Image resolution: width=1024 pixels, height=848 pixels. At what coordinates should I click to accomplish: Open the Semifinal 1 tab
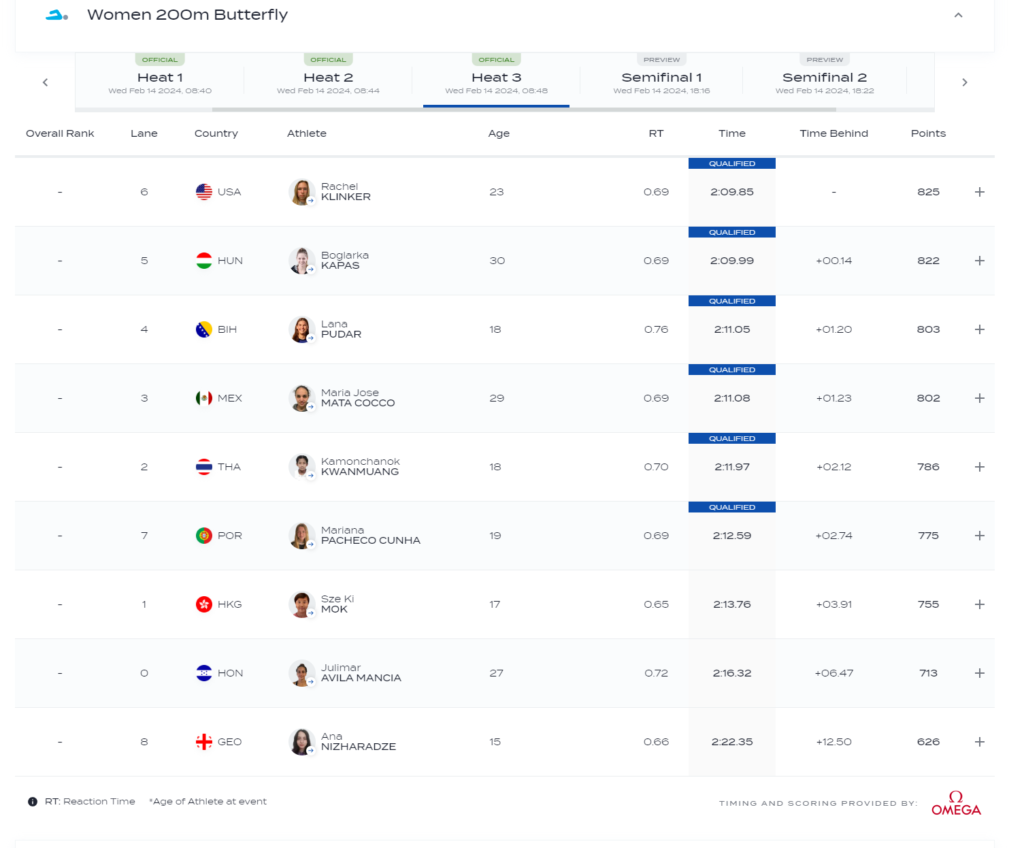point(661,78)
